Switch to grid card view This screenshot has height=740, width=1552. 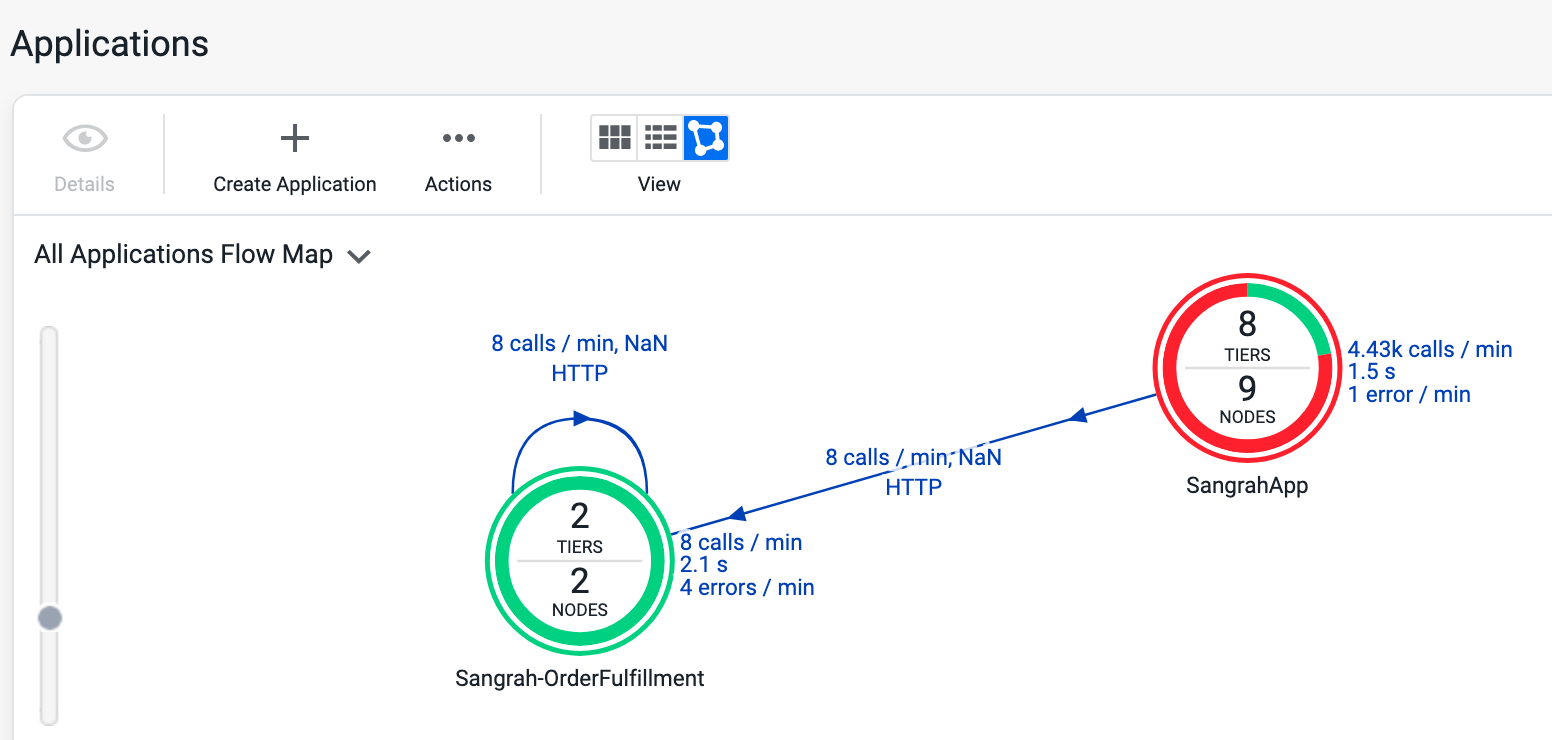point(614,138)
